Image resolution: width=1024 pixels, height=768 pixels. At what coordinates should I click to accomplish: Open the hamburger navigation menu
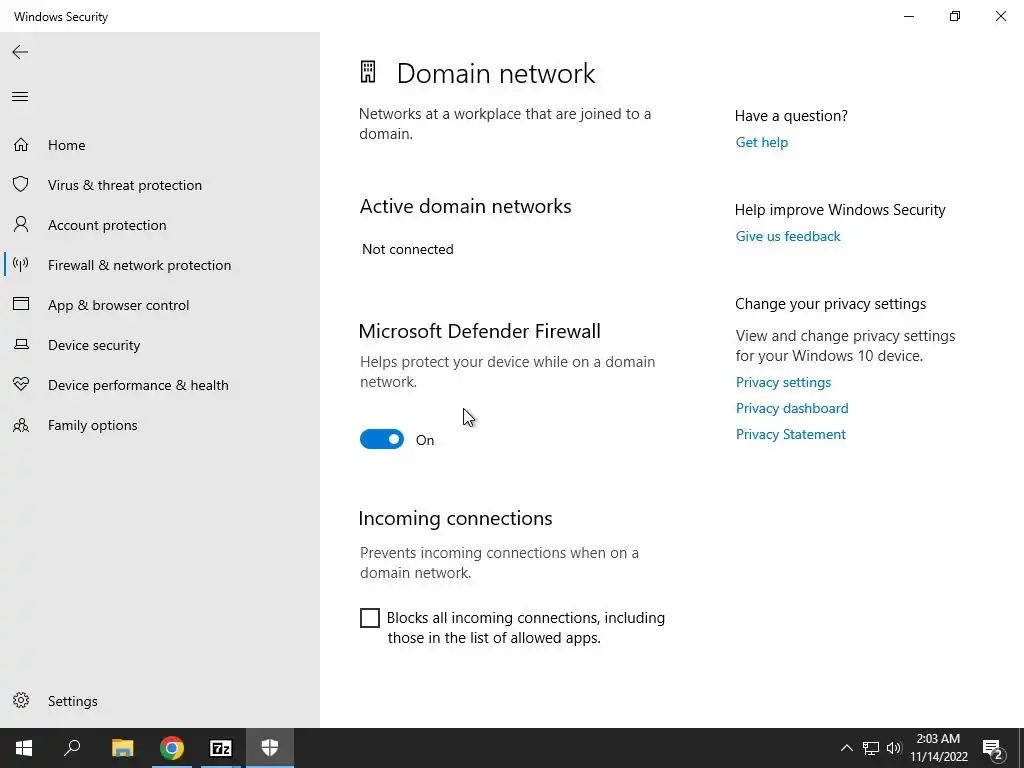click(20, 97)
